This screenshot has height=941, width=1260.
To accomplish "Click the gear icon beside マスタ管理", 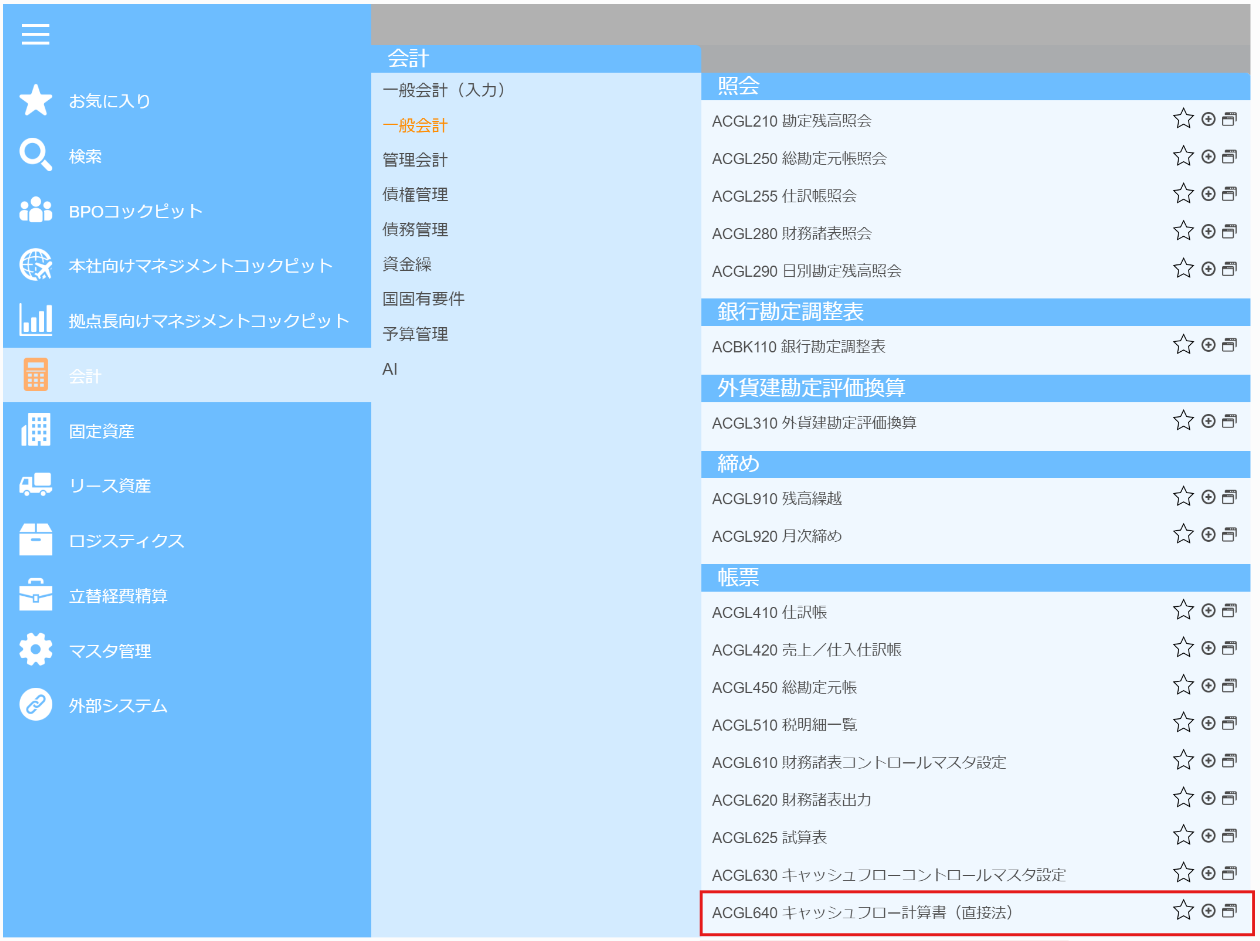I will [35, 650].
